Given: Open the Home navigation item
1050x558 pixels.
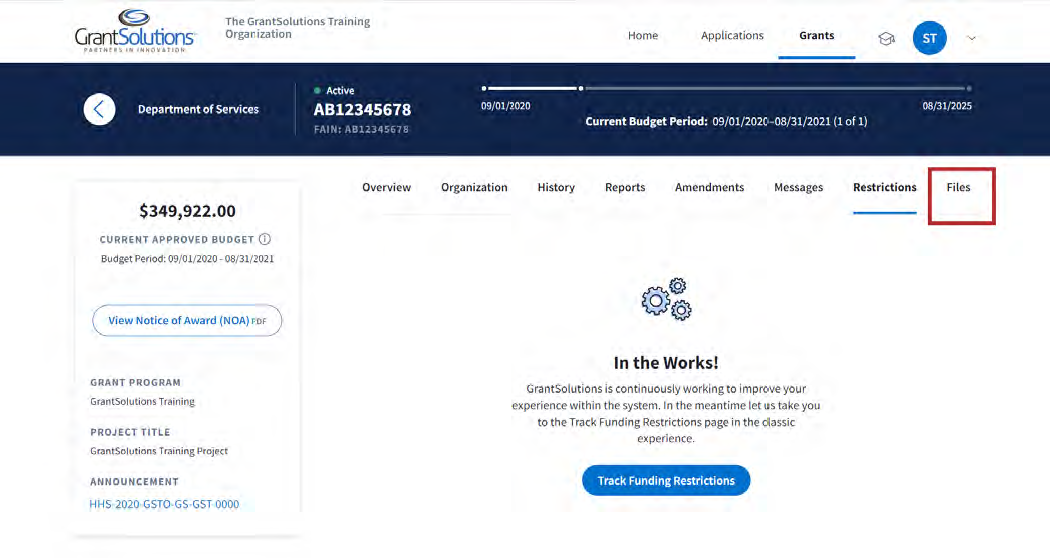Looking at the screenshot, I should [643, 36].
